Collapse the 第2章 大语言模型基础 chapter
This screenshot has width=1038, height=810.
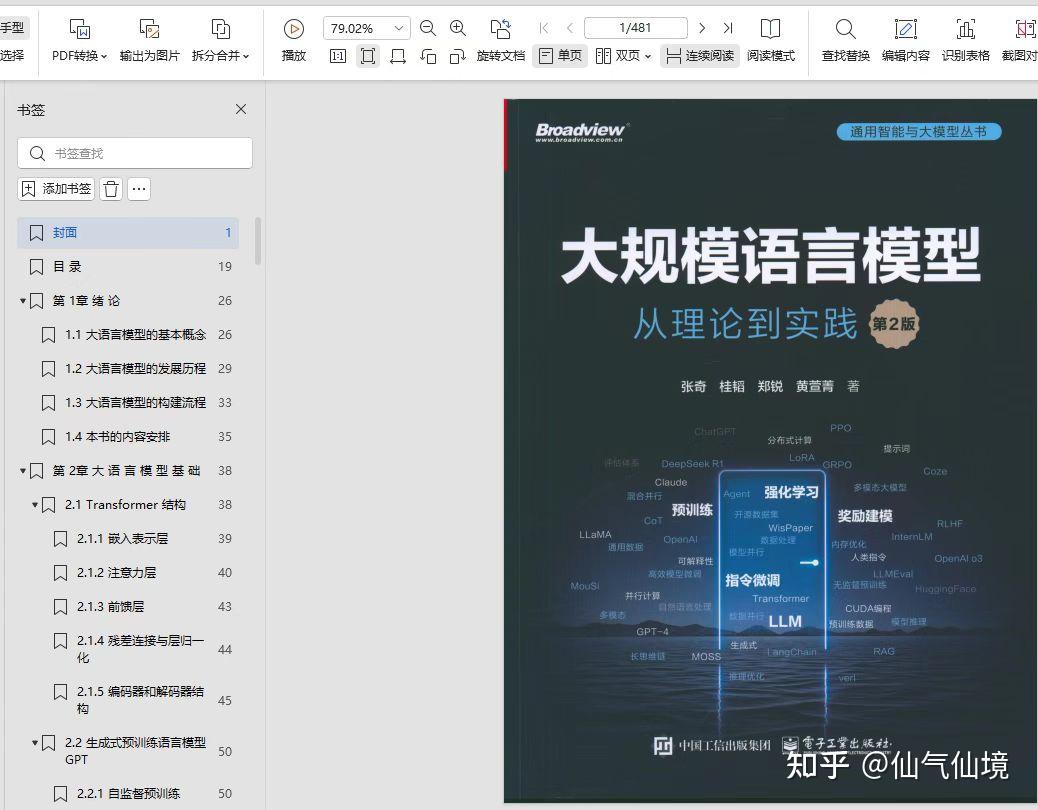(23, 471)
